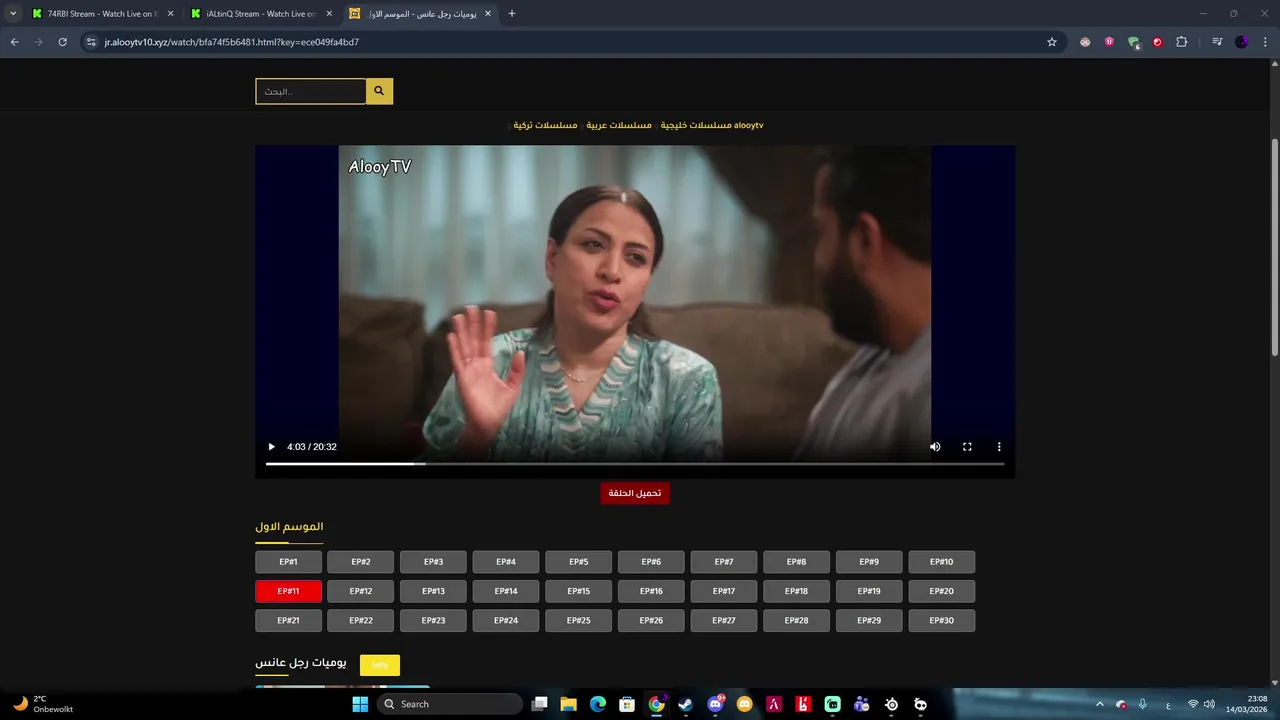This screenshot has height=720, width=1280.
Task: Go back to the previous page
Action: coord(14,42)
